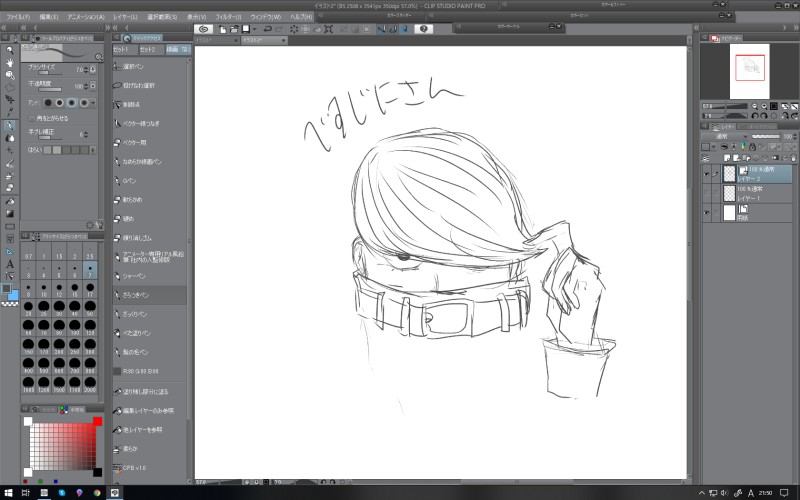
Task: Adjust 手ブレ補正 stepper arrows
Action: point(86,135)
